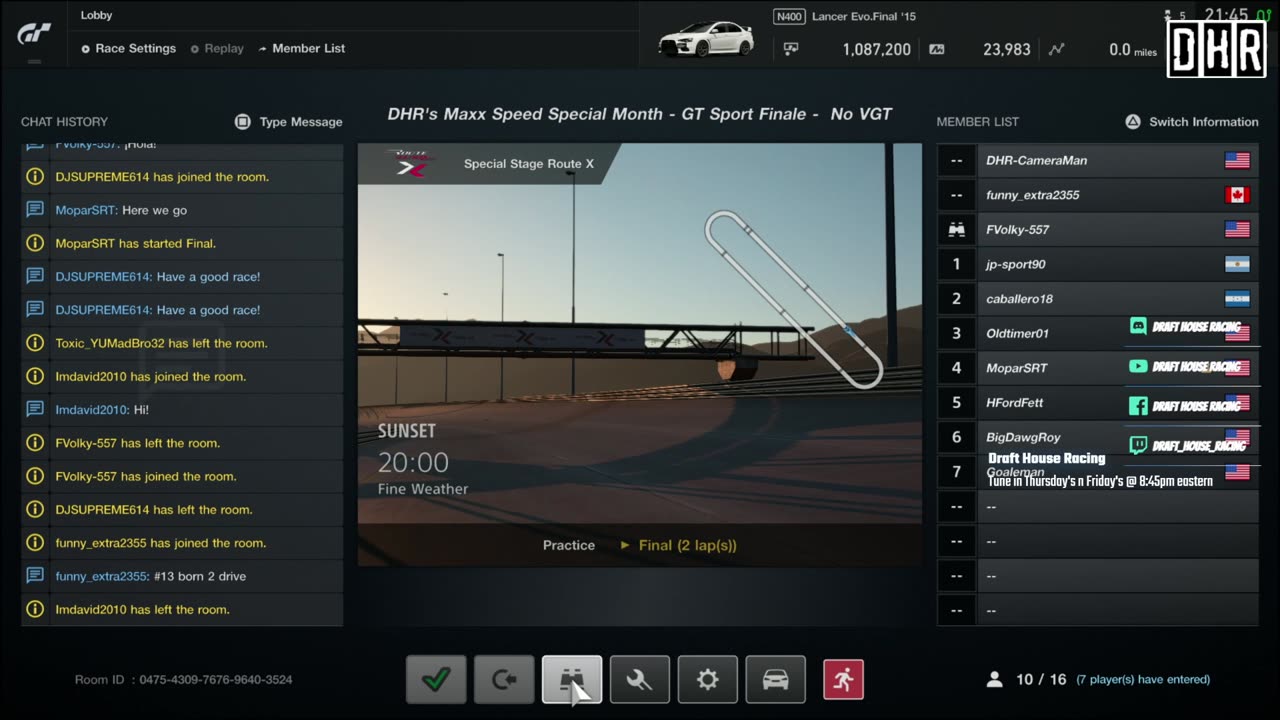Click the player count person icon
The image size is (1280, 720).
pyautogui.click(x=994, y=680)
